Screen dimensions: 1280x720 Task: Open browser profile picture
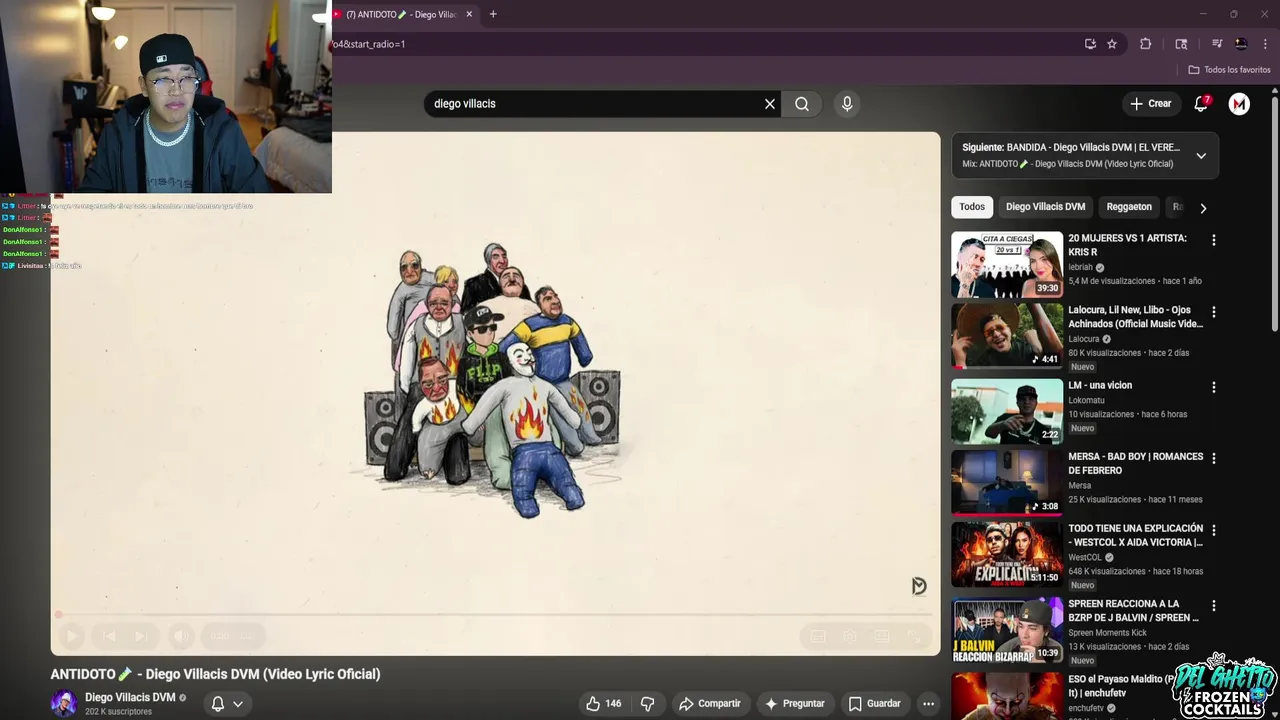(1241, 44)
